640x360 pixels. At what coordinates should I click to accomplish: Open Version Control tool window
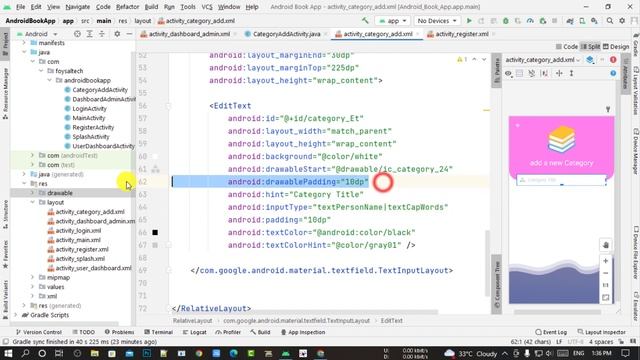pos(38,332)
